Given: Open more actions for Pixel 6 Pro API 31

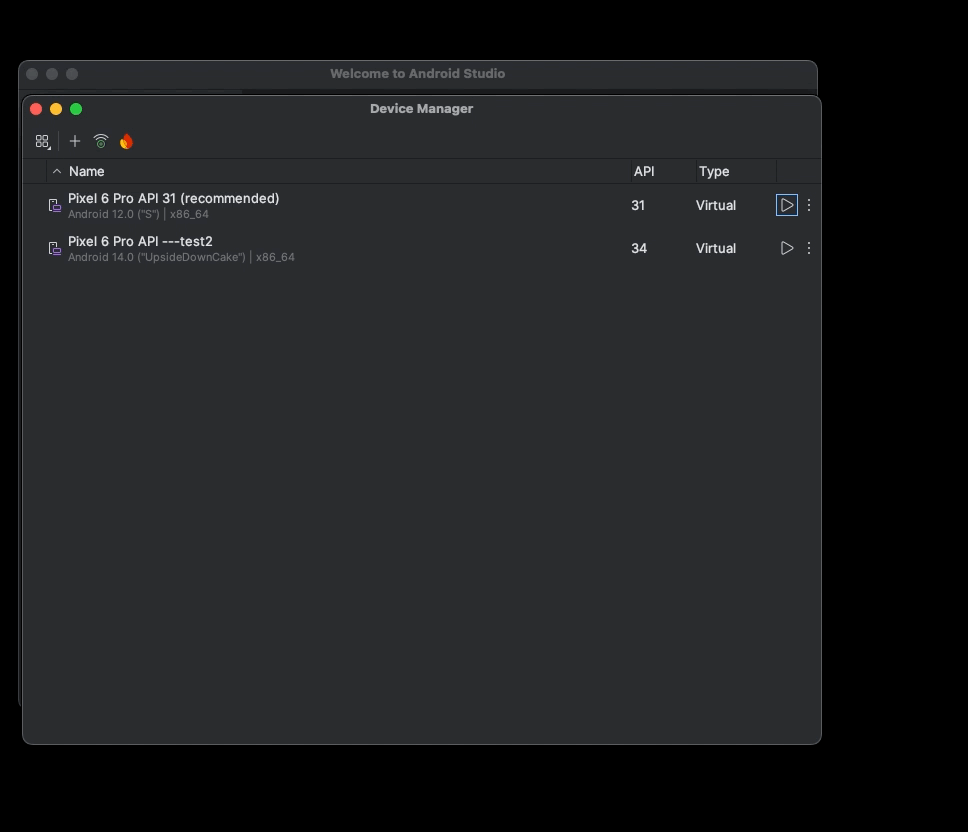Looking at the screenshot, I should coord(809,205).
